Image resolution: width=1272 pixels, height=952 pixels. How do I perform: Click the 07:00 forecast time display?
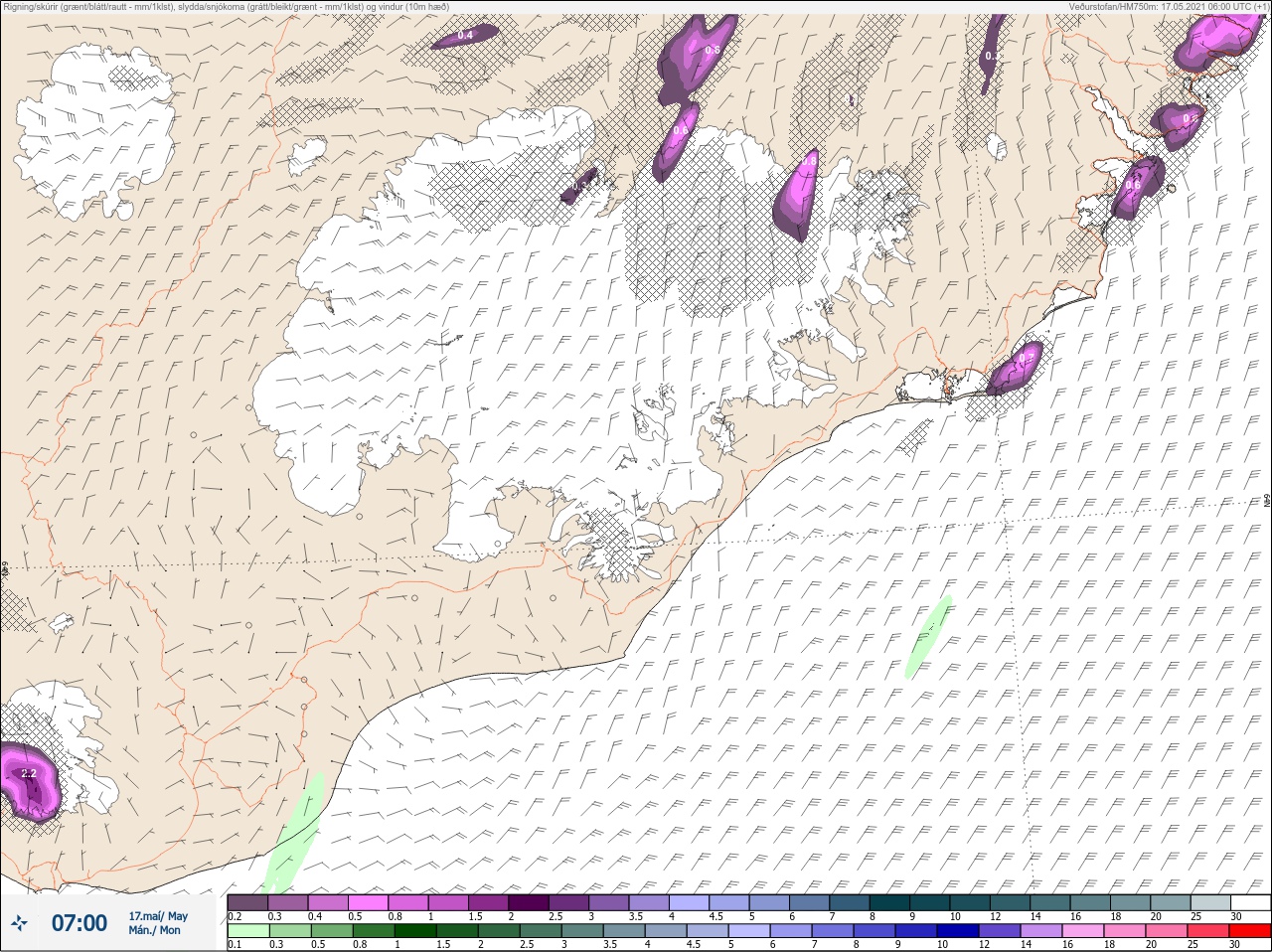[79, 923]
